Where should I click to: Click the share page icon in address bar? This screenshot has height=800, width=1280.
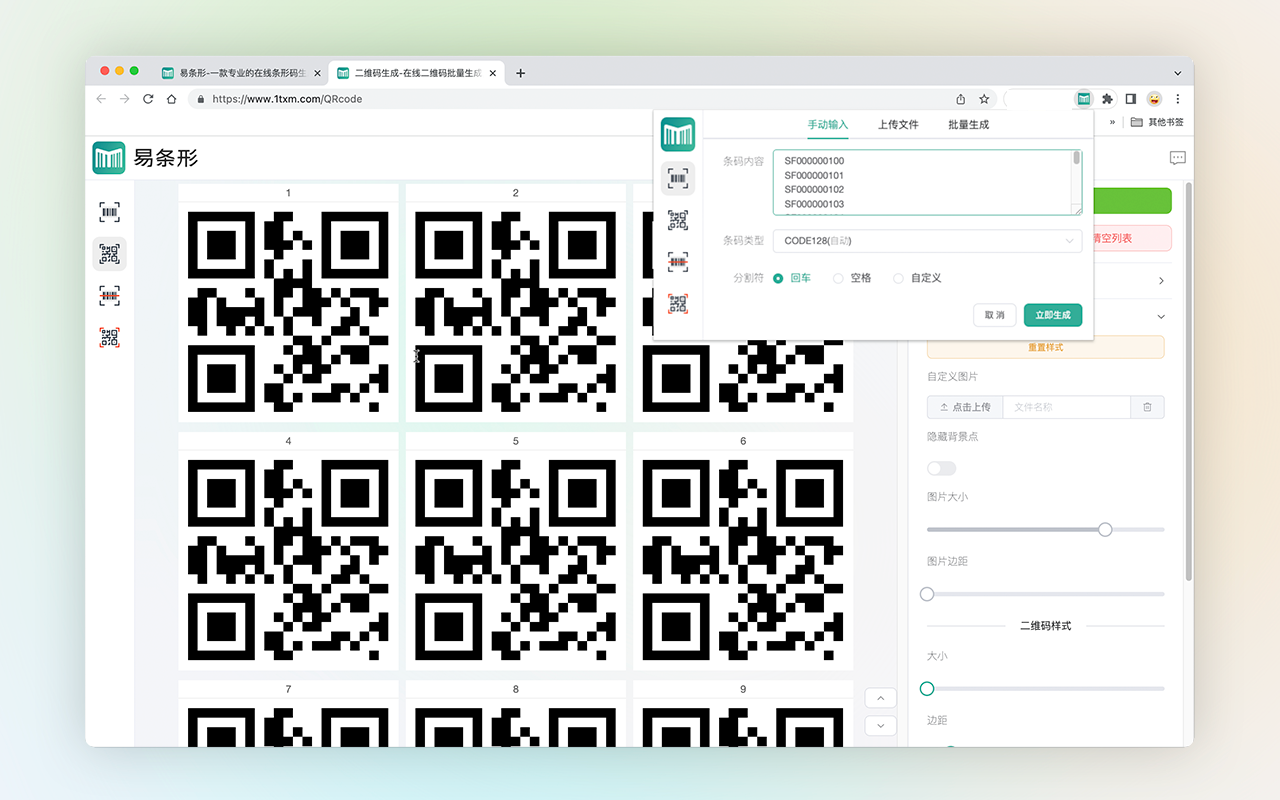(x=961, y=99)
